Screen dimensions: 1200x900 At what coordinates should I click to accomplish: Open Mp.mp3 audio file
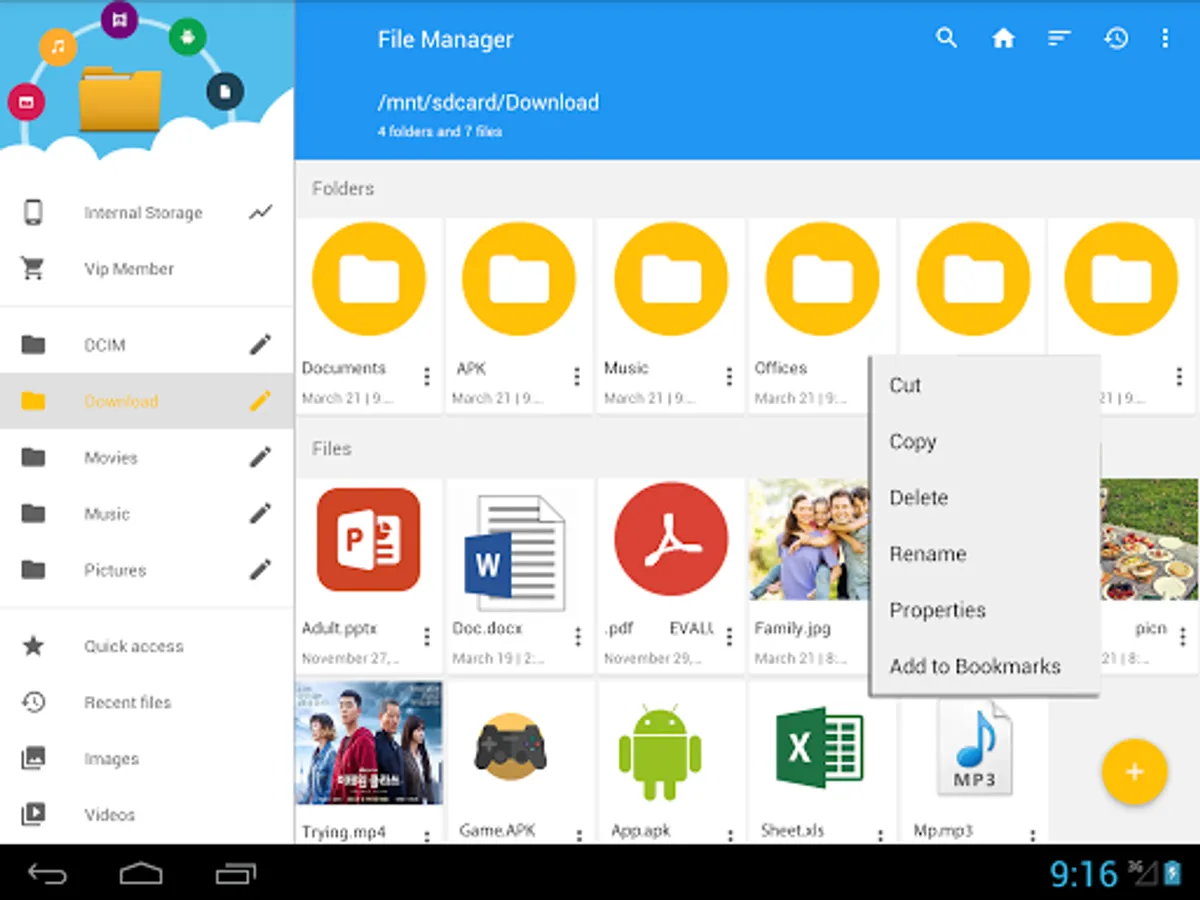(x=974, y=748)
